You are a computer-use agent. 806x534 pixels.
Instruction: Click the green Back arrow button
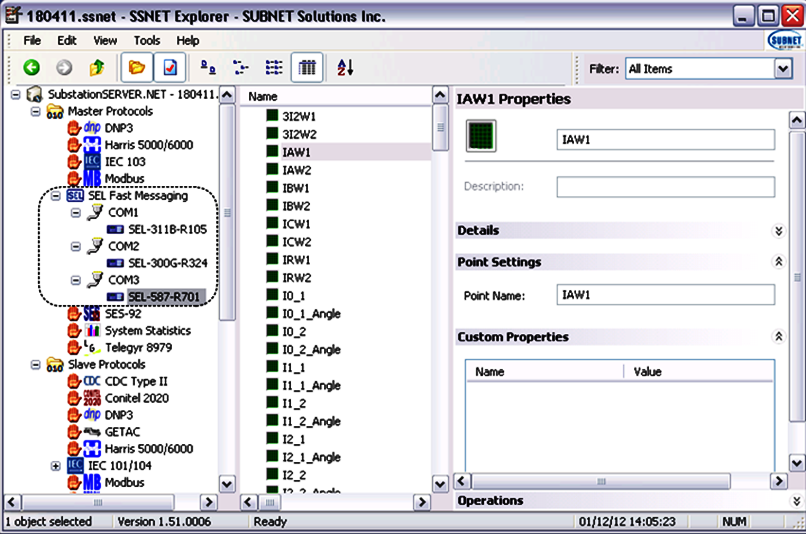coord(32,67)
